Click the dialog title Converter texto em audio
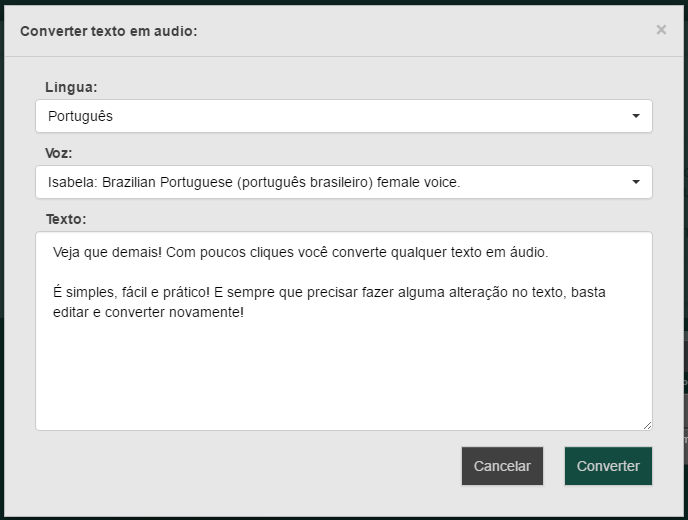This screenshot has width=688, height=520. pyautogui.click(x=109, y=31)
